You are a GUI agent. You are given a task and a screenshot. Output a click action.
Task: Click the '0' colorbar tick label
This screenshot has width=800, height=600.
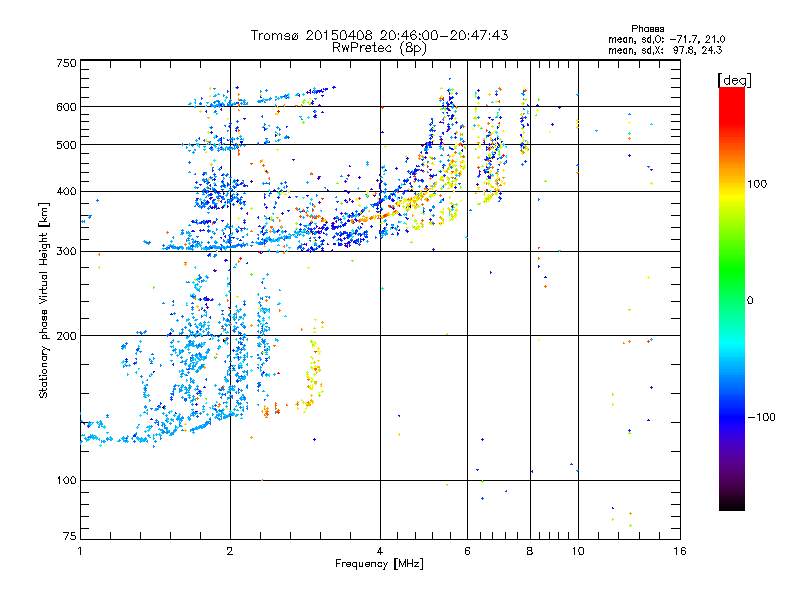pyautogui.click(x=750, y=301)
